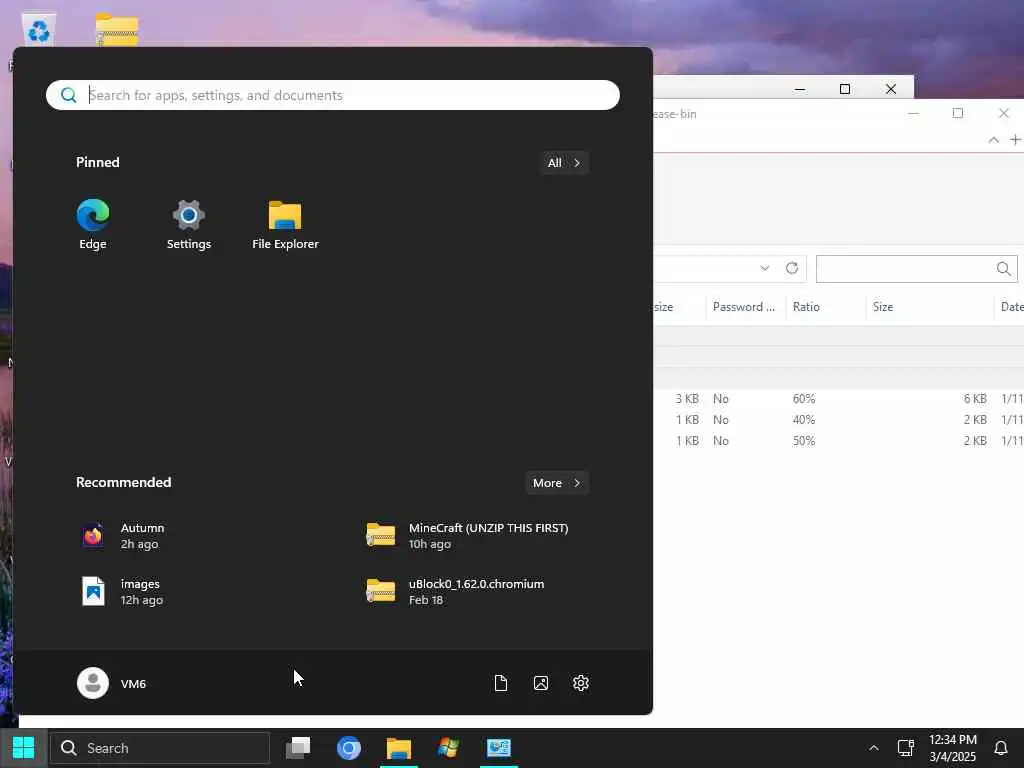Click the search magnifier in background window
The width and height of the screenshot is (1024, 768).
click(x=1004, y=268)
